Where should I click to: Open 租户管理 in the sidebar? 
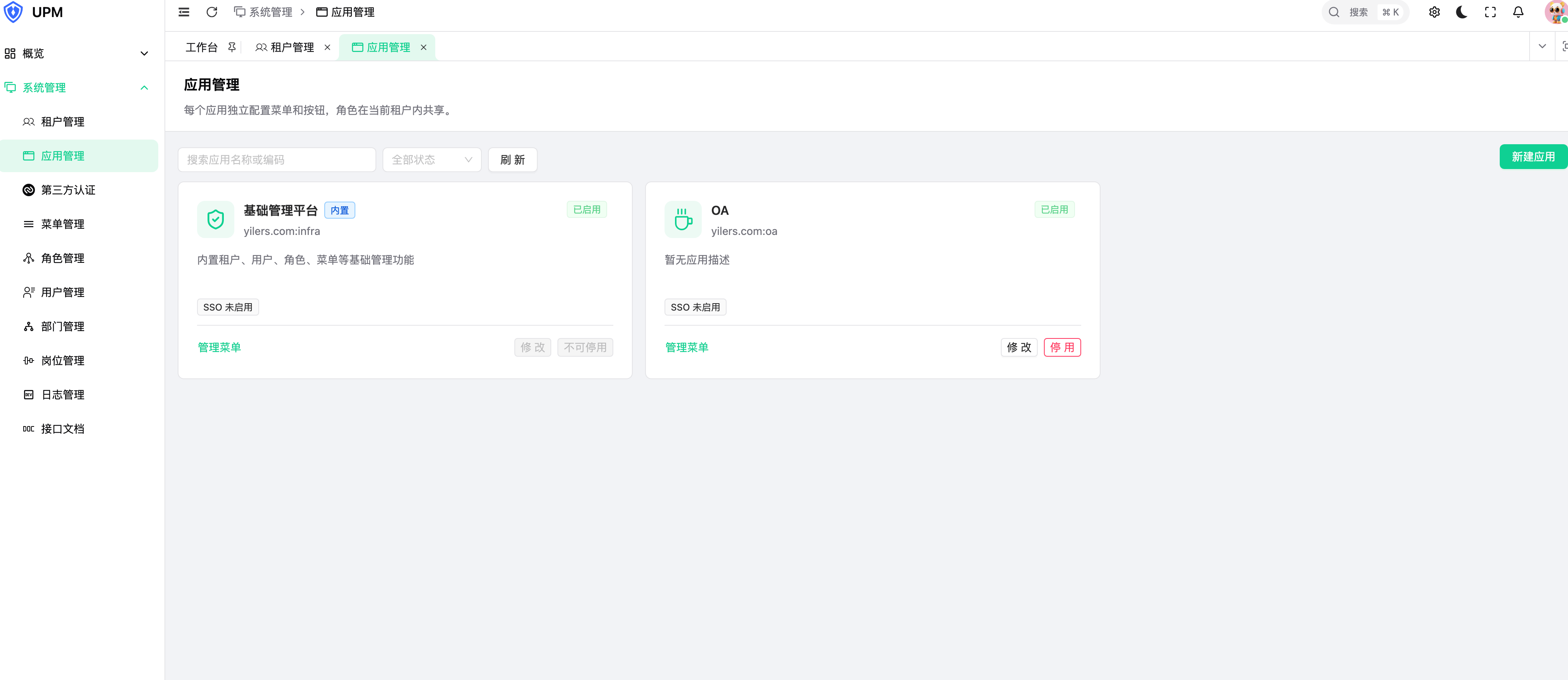79,122
